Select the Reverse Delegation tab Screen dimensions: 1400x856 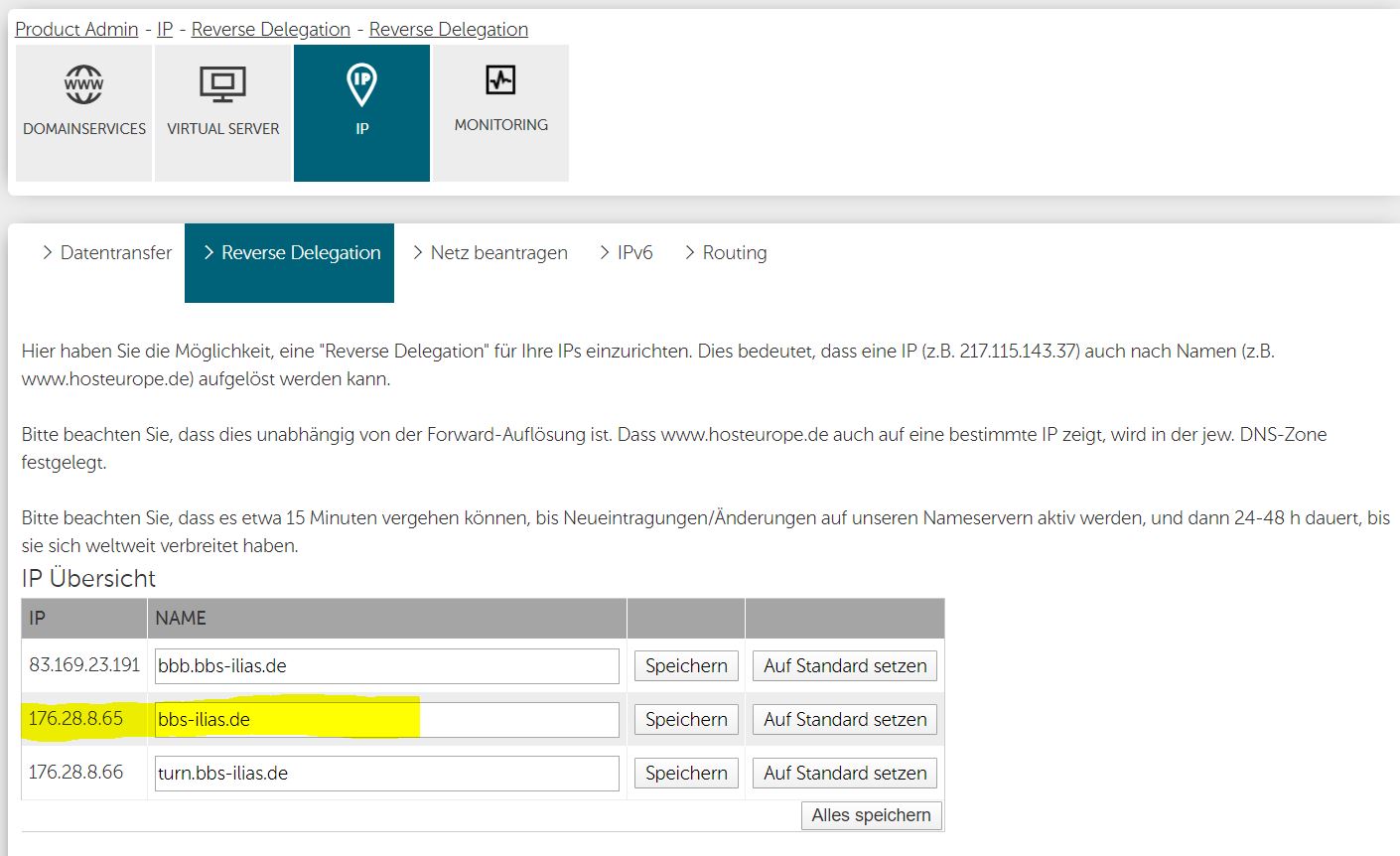coord(290,253)
